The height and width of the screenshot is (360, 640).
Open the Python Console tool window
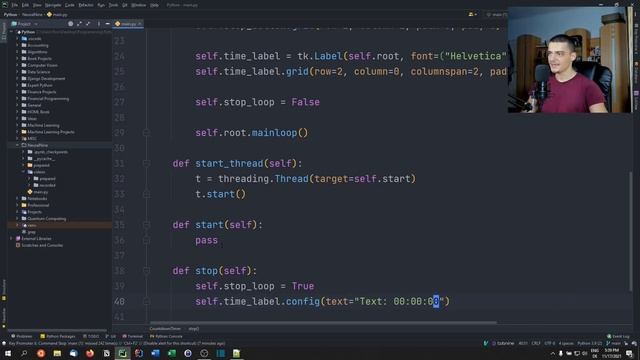pyautogui.click(x=166, y=336)
